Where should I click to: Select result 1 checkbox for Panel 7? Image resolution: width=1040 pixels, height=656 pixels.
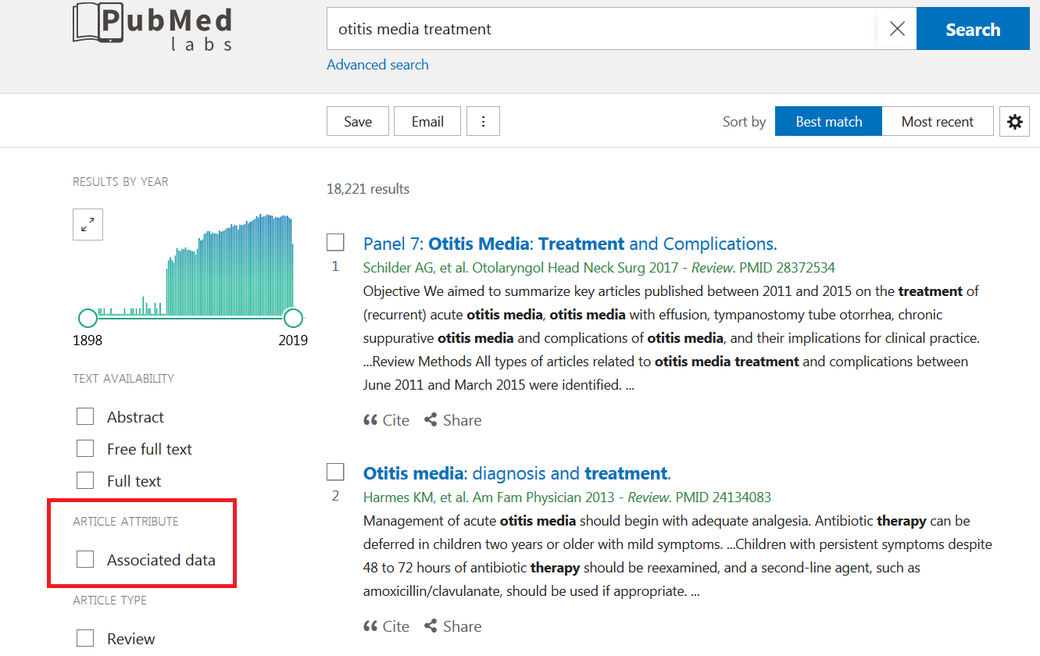[x=336, y=242]
